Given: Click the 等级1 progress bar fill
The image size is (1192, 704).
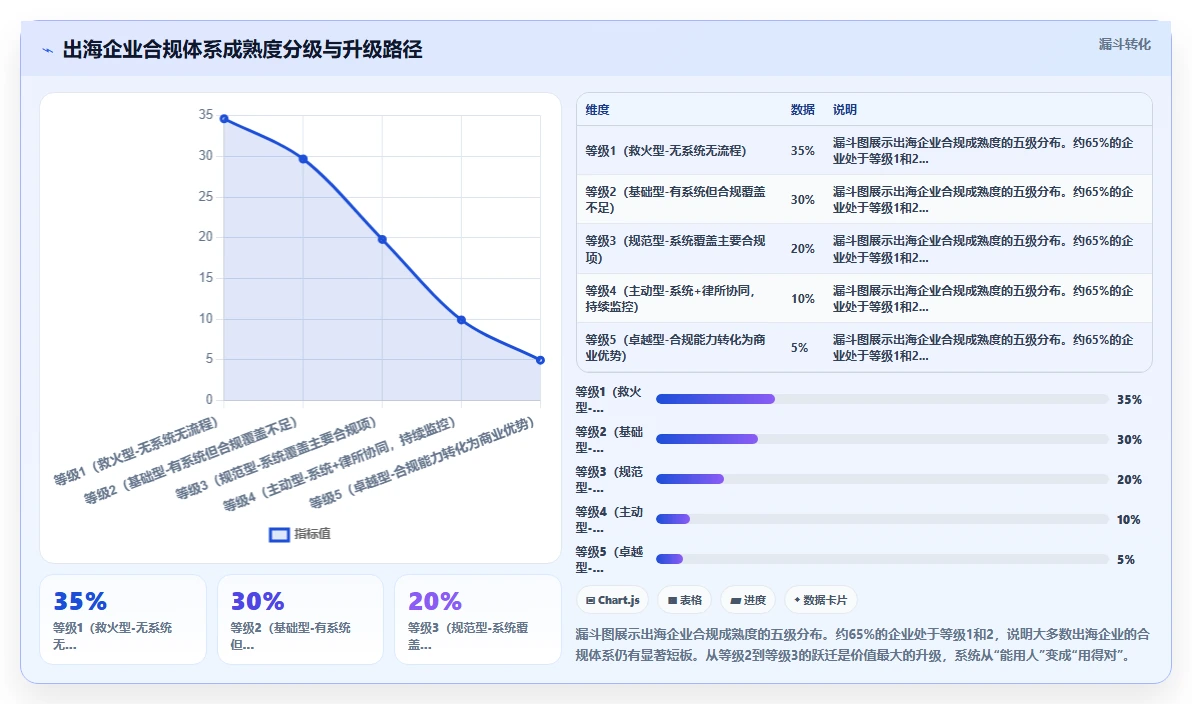Looking at the screenshot, I should click(x=715, y=399).
